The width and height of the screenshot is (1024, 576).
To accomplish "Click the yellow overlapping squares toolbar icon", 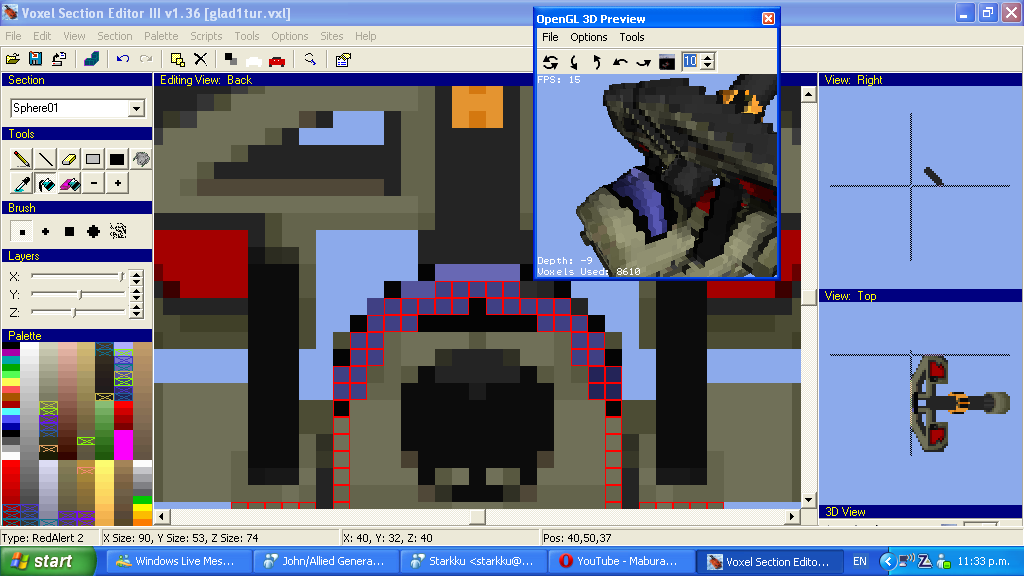I will (177, 59).
